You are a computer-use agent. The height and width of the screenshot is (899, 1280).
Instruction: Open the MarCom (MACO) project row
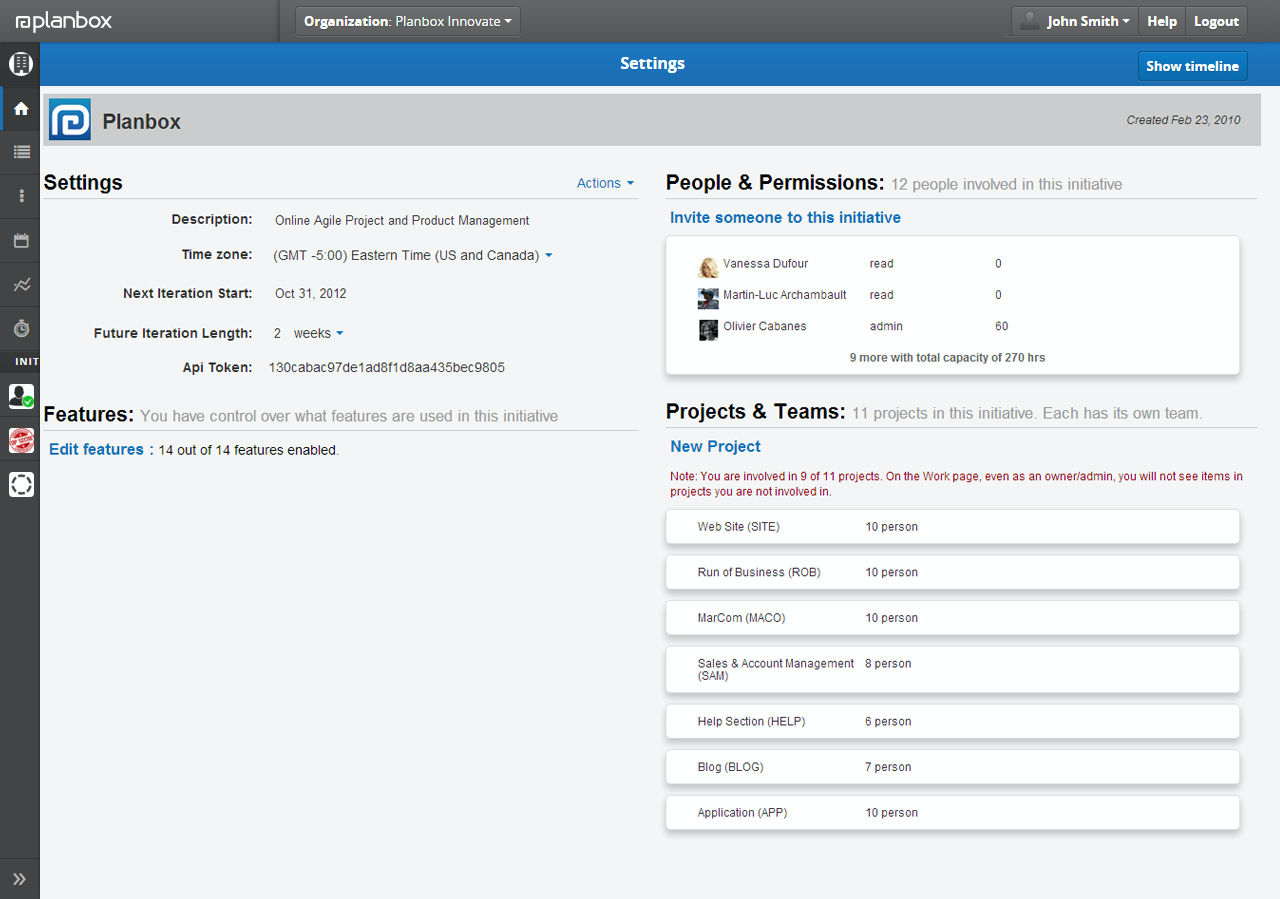coord(952,618)
